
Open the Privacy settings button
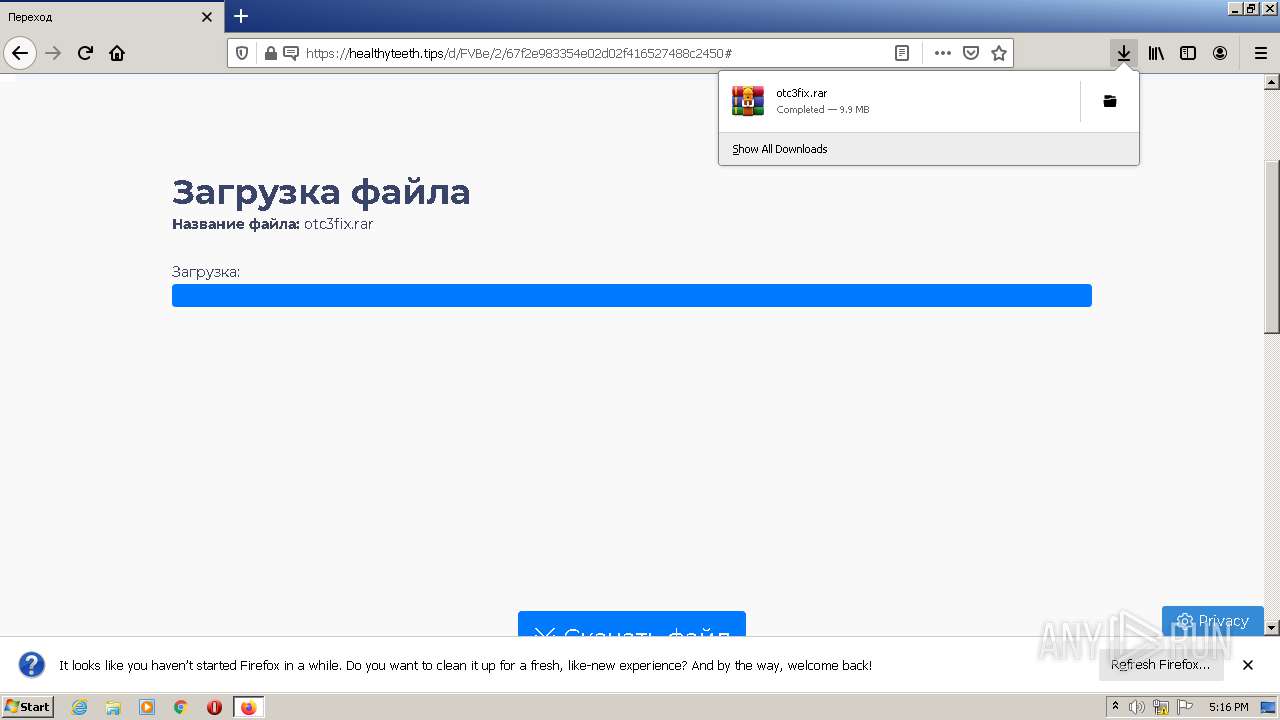(x=1213, y=620)
